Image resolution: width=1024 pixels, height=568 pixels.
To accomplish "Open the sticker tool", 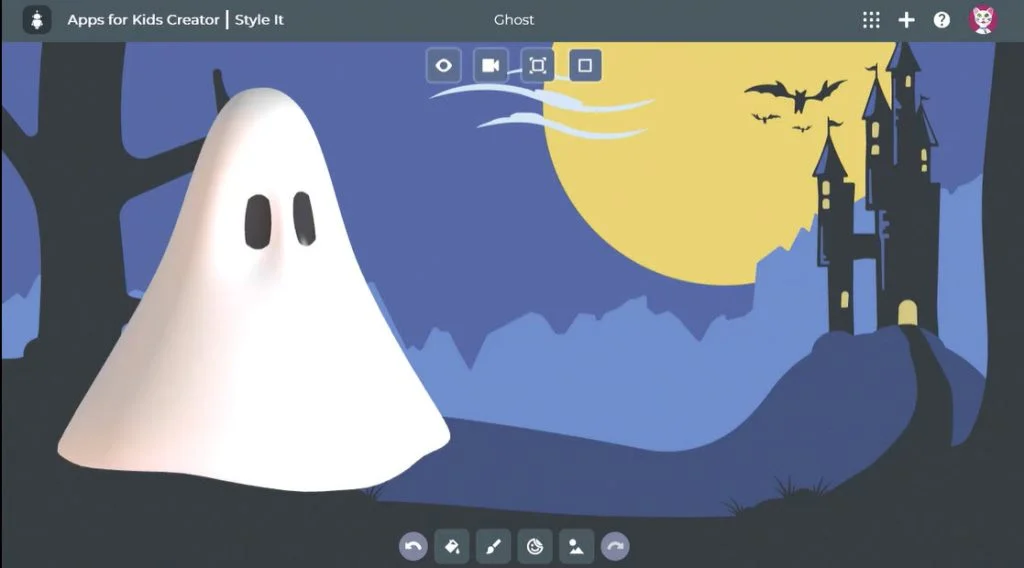I will (535, 546).
